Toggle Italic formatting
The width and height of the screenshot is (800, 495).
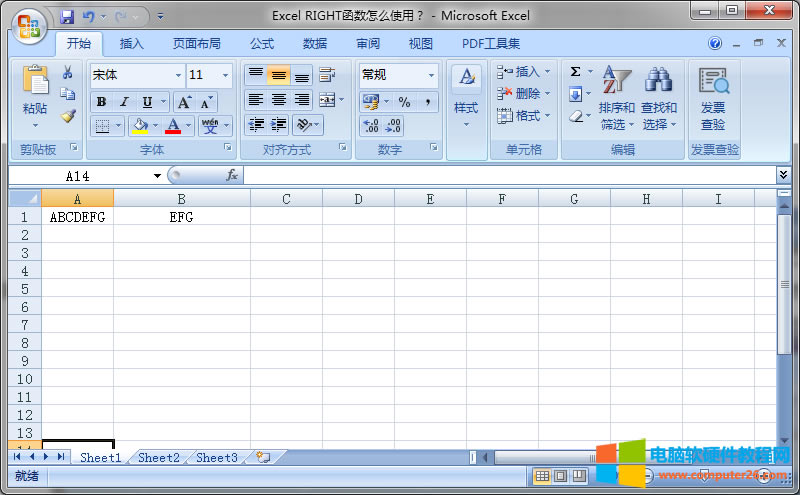coord(124,102)
